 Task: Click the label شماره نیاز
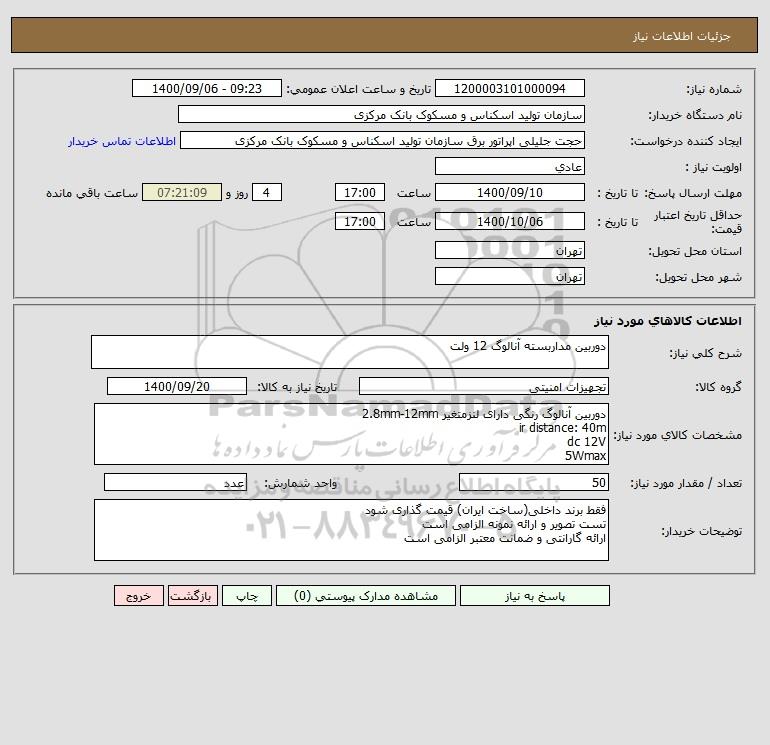pos(714,89)
